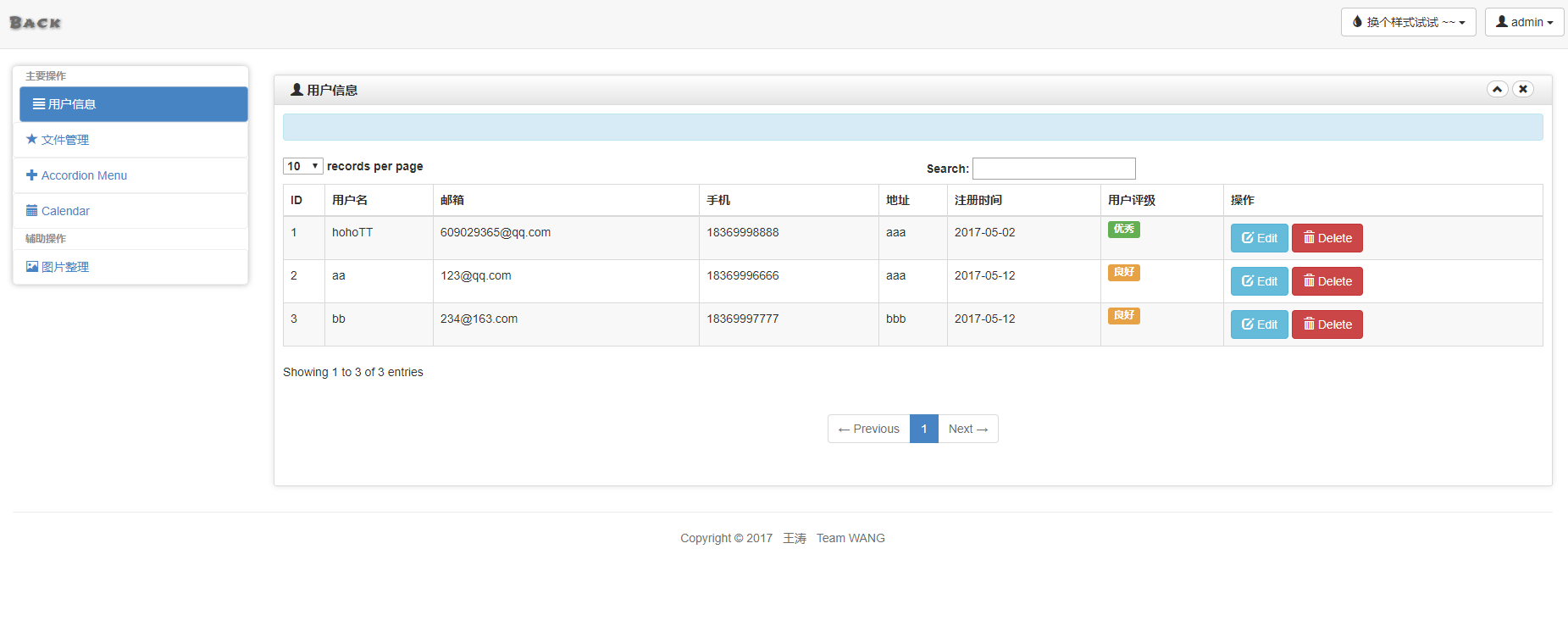The height and width of the screenshot is (621, 1568).
Task: Delete the user aa row
Action: tap(1327, 281)
